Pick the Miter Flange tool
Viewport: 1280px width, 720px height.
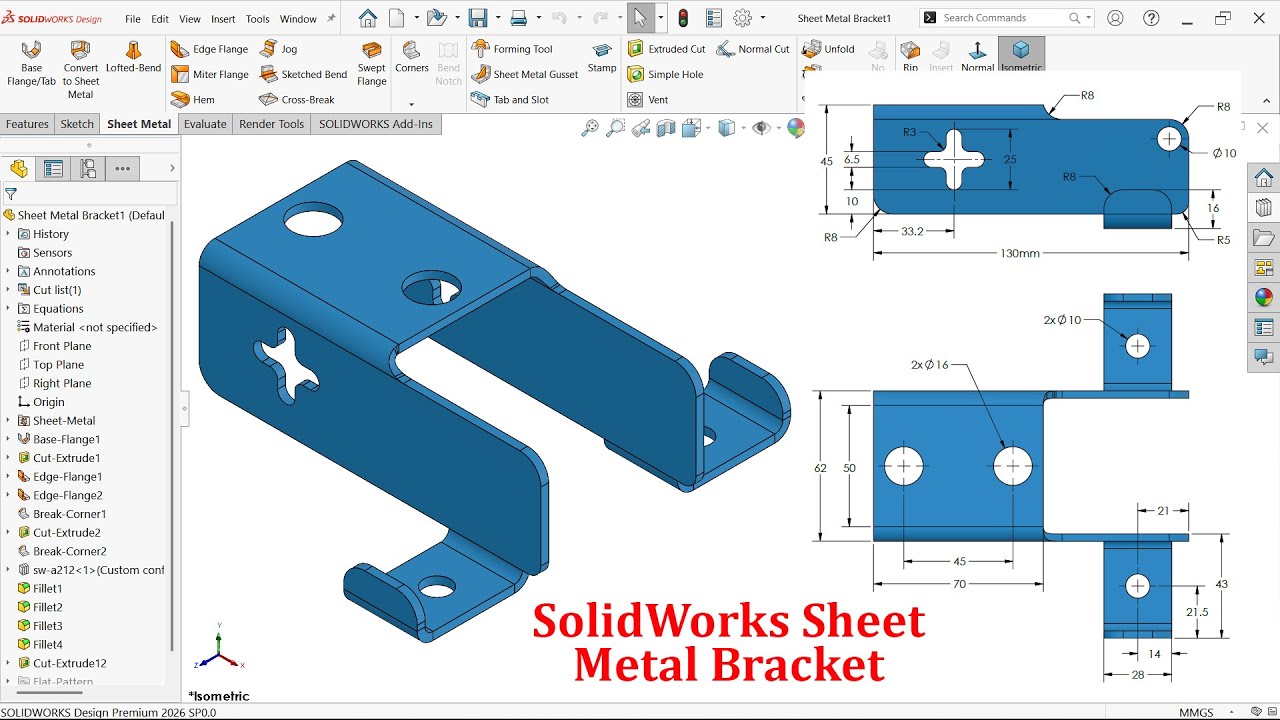(208, 74)
